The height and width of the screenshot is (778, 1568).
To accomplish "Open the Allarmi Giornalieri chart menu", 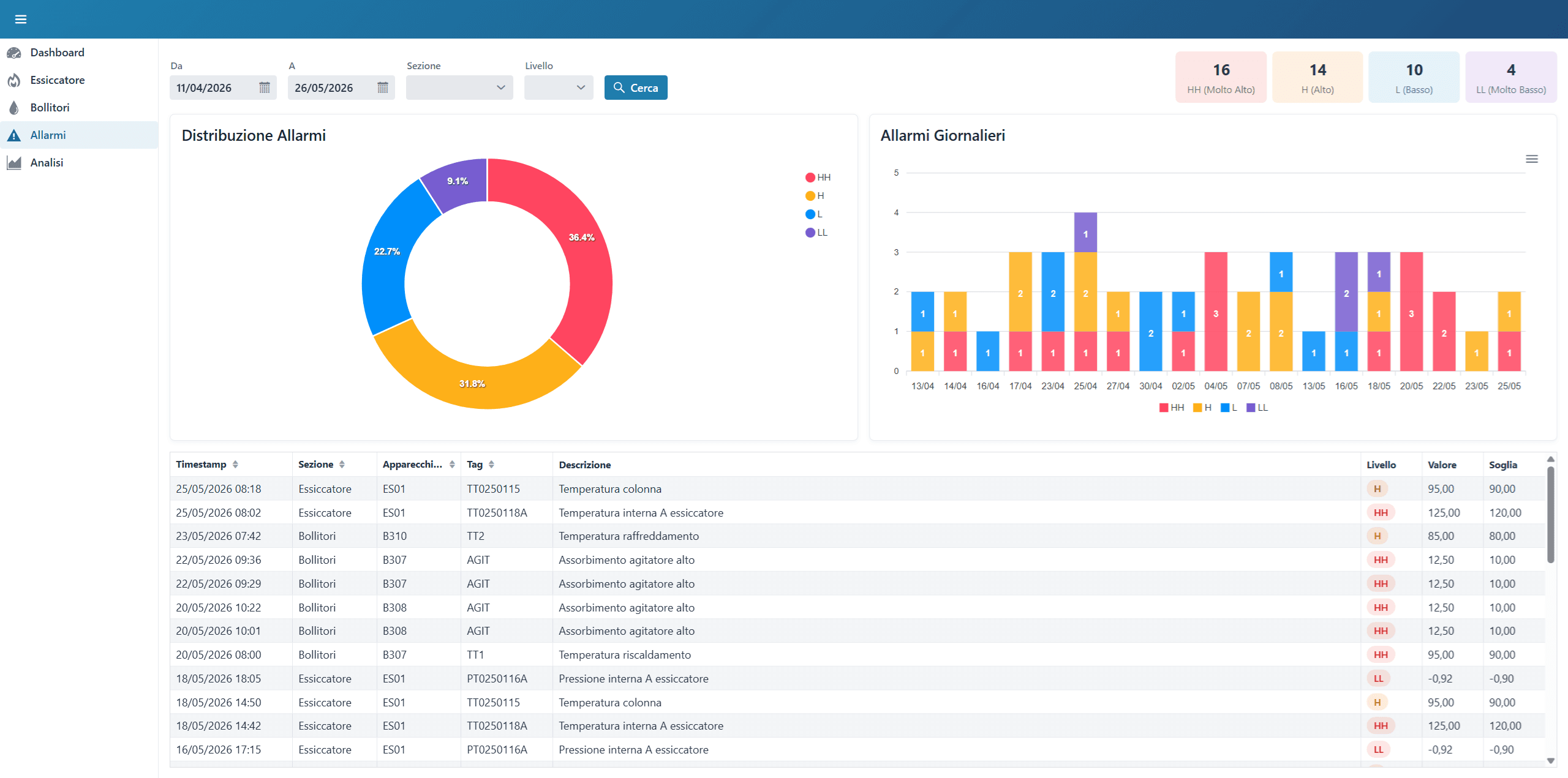I will [x=1531, y=159].
